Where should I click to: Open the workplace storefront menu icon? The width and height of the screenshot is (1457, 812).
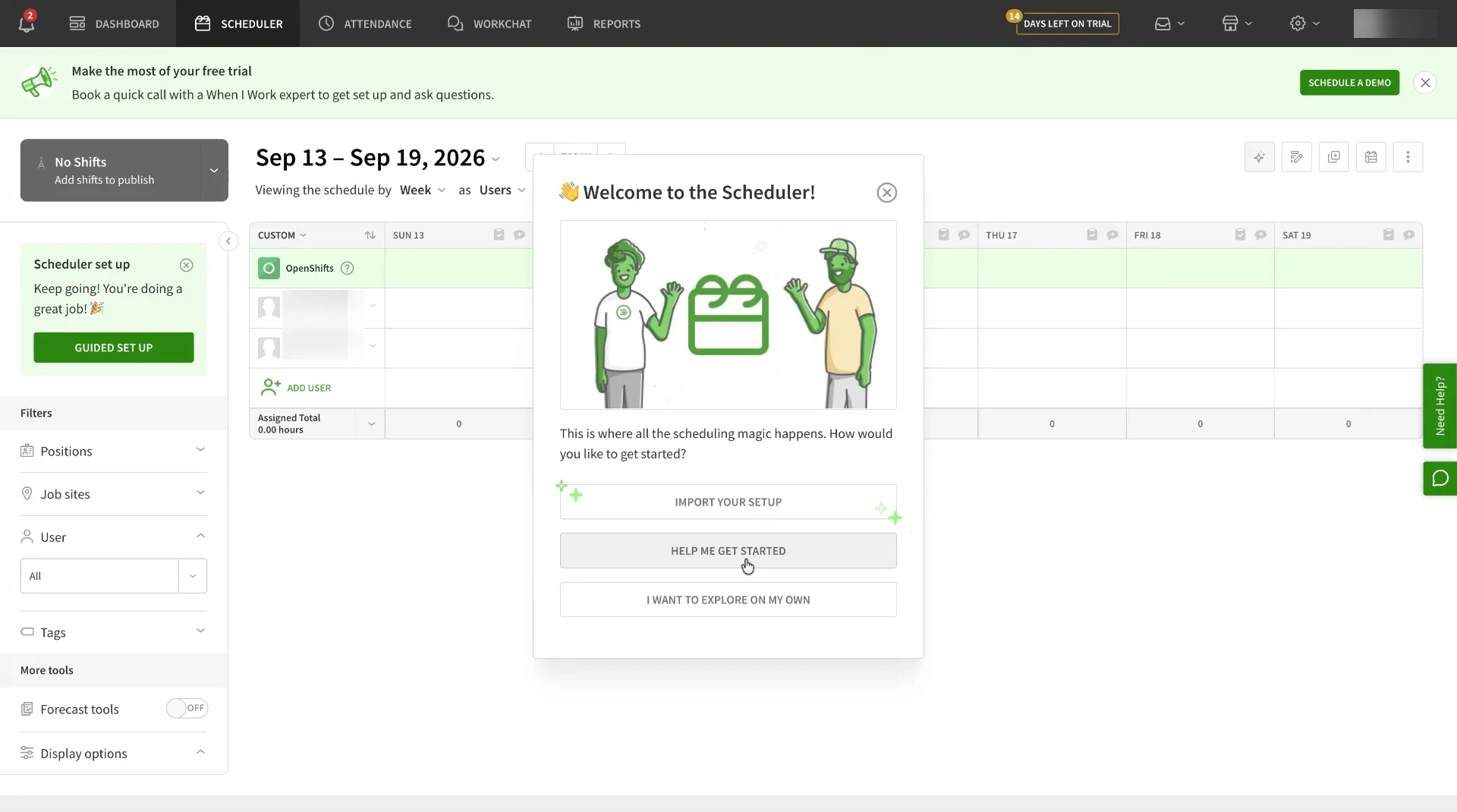pyautogui.click(x=1237, y=24)
